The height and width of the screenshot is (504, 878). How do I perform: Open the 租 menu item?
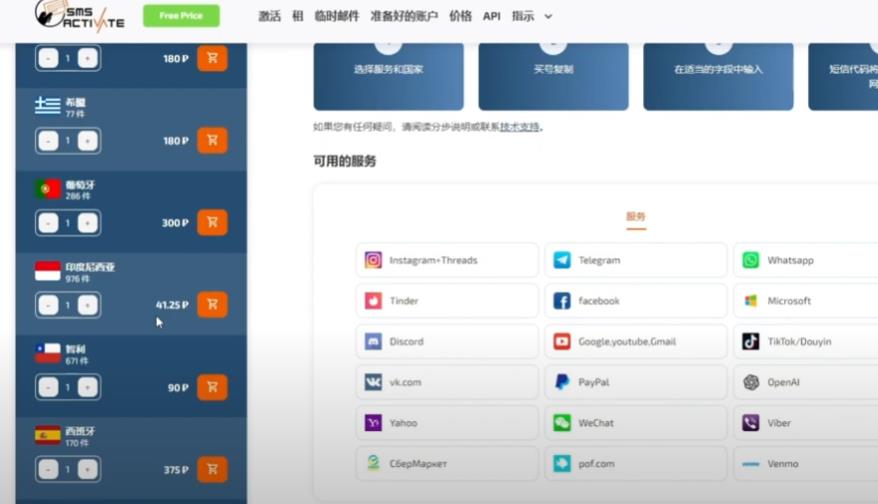point(298,16)
